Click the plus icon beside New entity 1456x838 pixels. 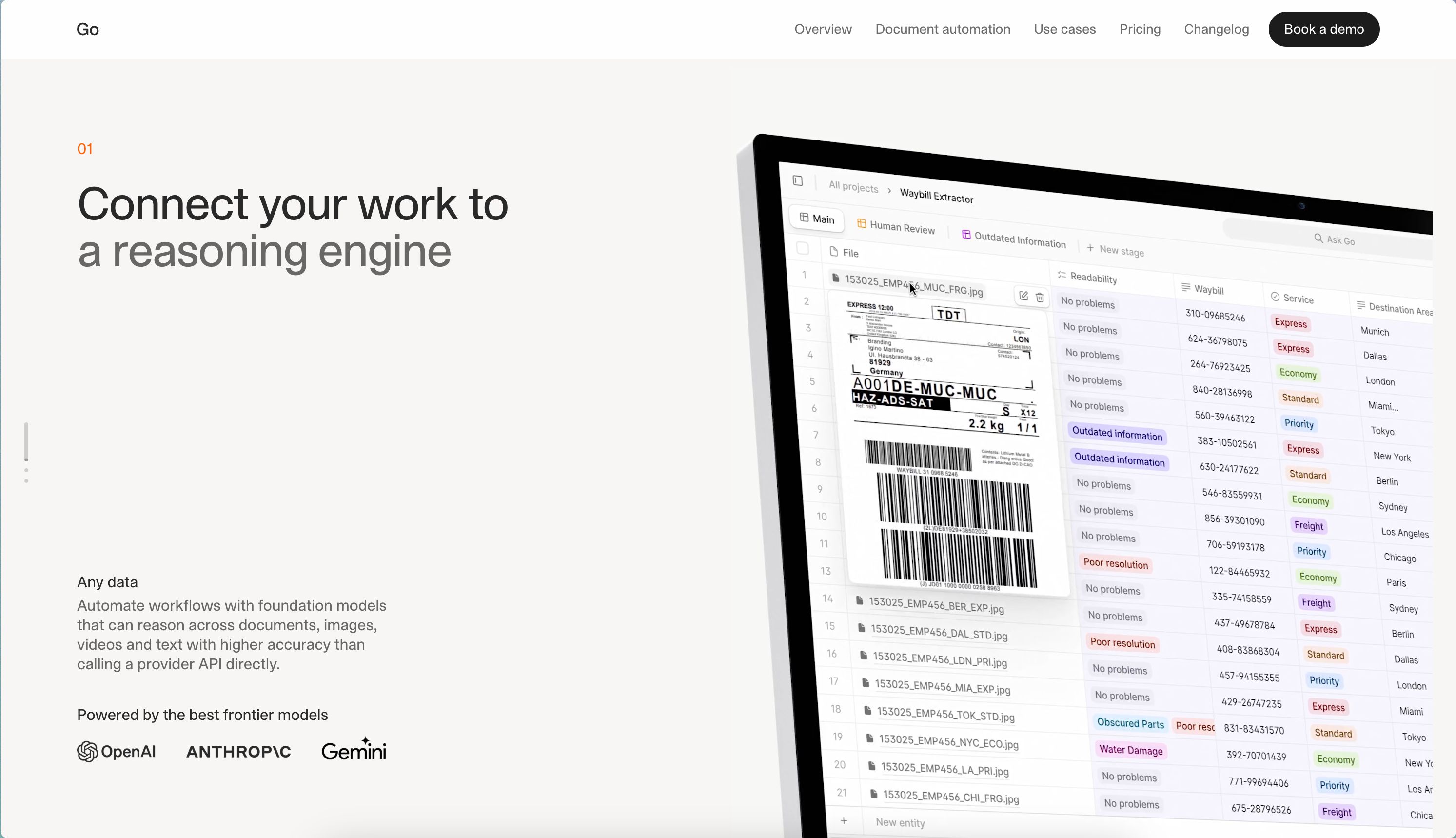(x=844, y=820)
